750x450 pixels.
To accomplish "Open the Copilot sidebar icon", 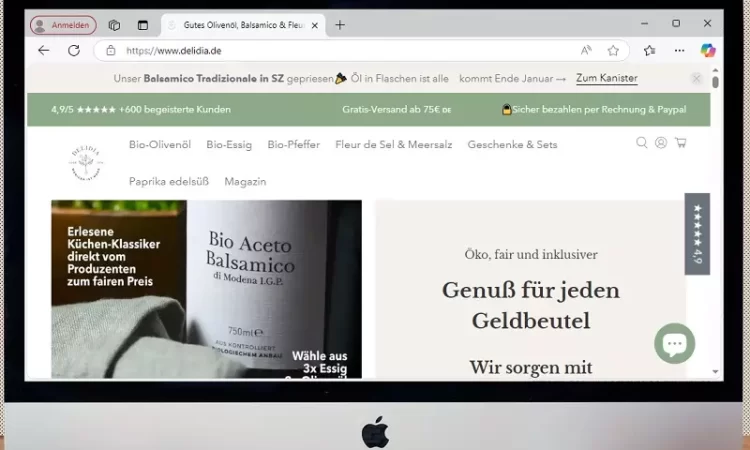I will click(708, 50).
